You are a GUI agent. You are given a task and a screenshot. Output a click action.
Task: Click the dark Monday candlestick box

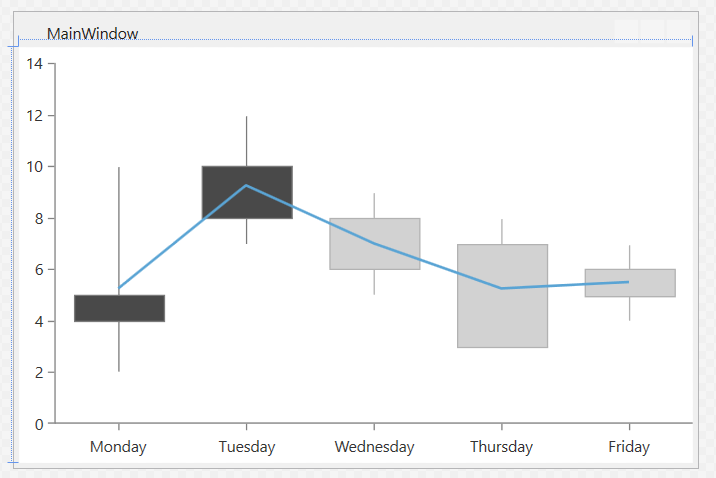(x=119, y=309)
